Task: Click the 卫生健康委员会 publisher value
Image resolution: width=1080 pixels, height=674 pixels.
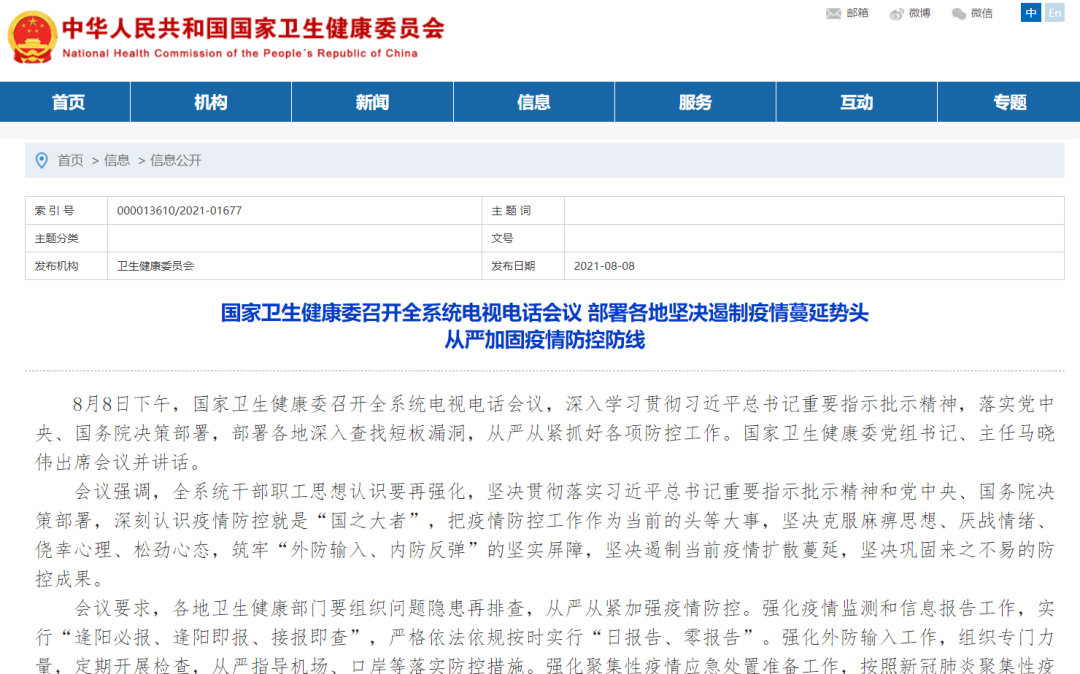Action: point(156,266)
